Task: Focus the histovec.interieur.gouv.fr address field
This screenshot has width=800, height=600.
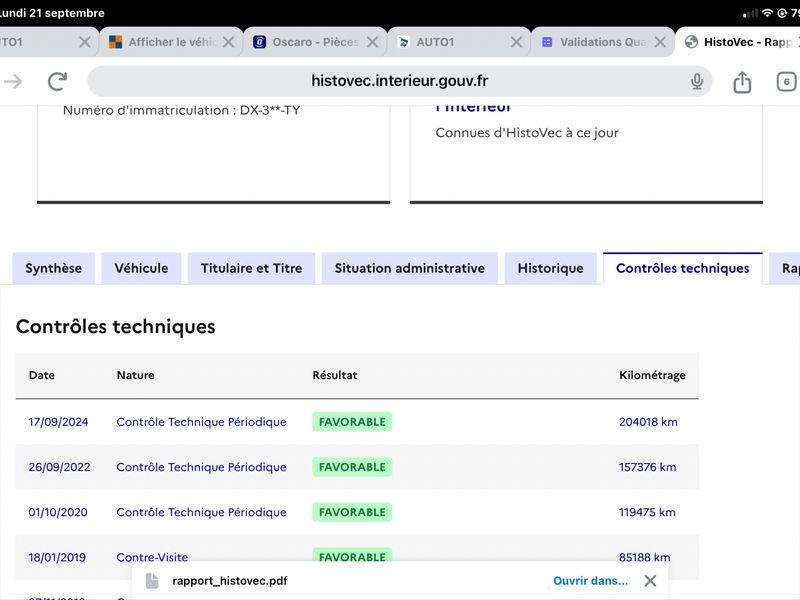Action: [x=399, y=81]
